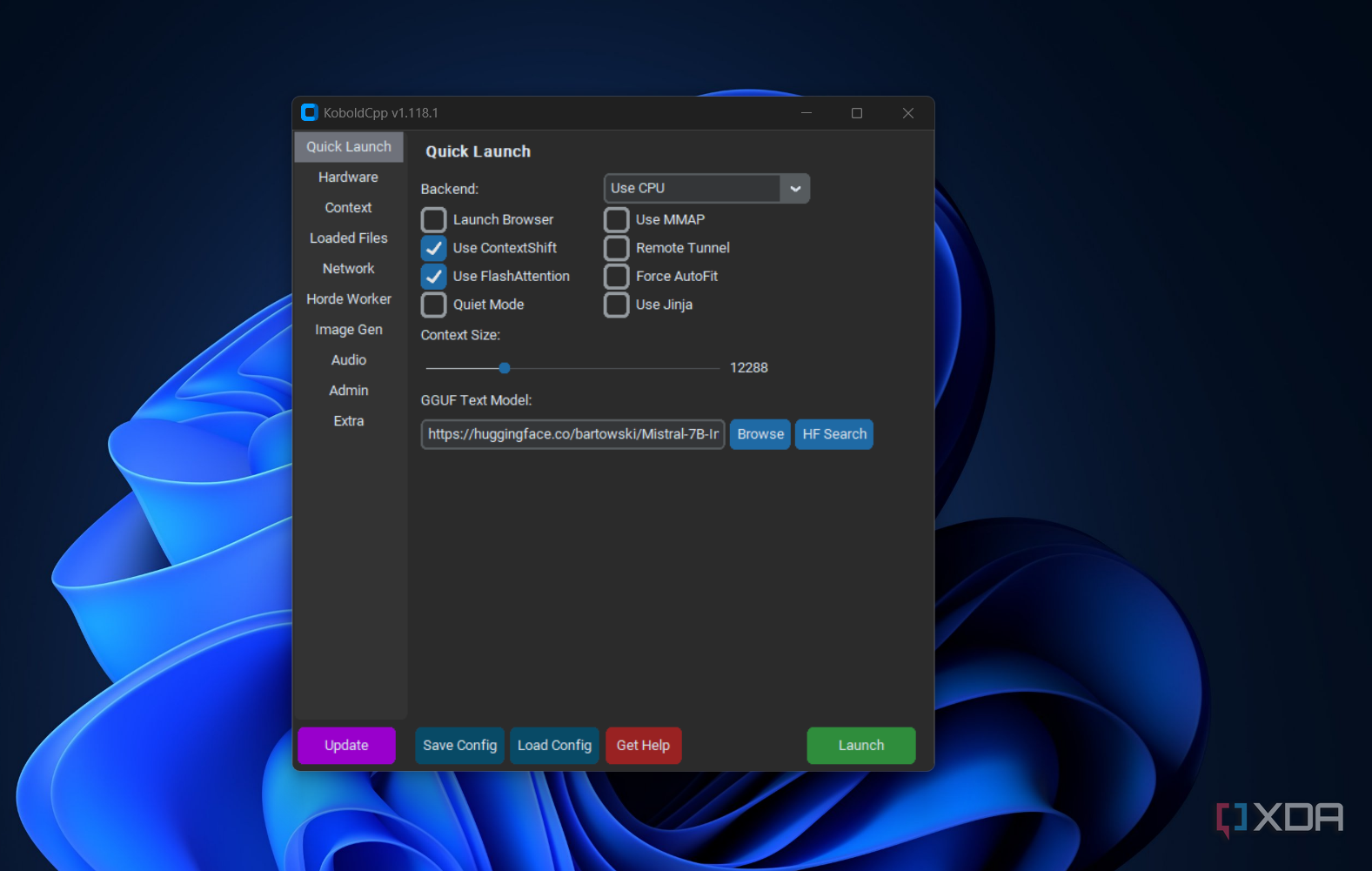The width and height of the screenshot is (1372, 871).
Task: Open the Audio tab
Action: pyautogui.click(x=349, y=360)
